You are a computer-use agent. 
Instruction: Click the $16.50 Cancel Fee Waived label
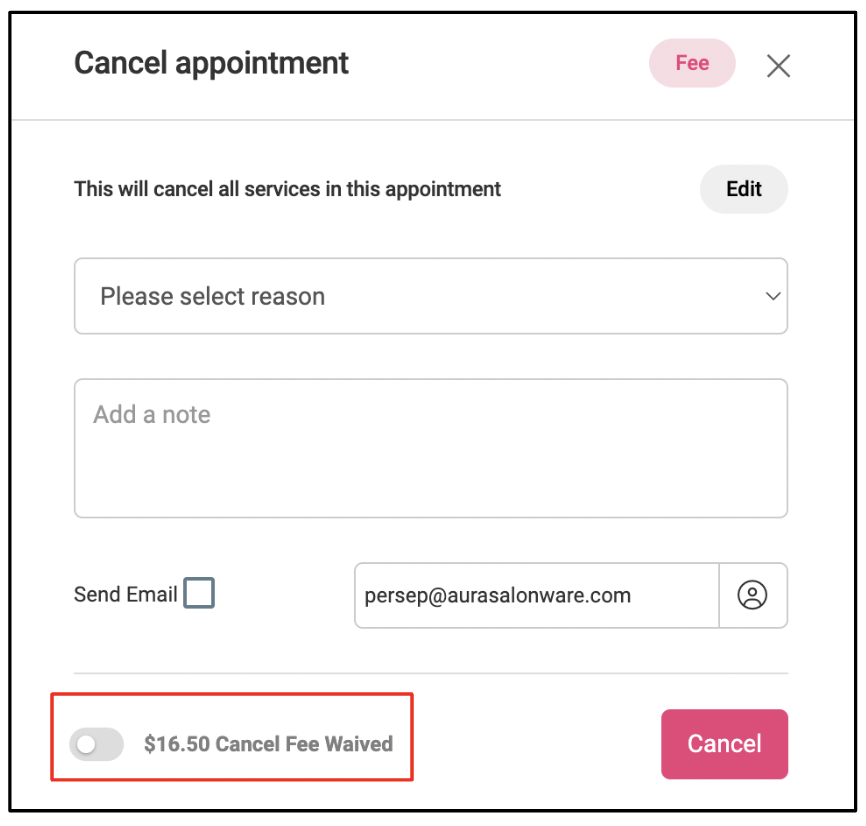[x=268, y=744]
